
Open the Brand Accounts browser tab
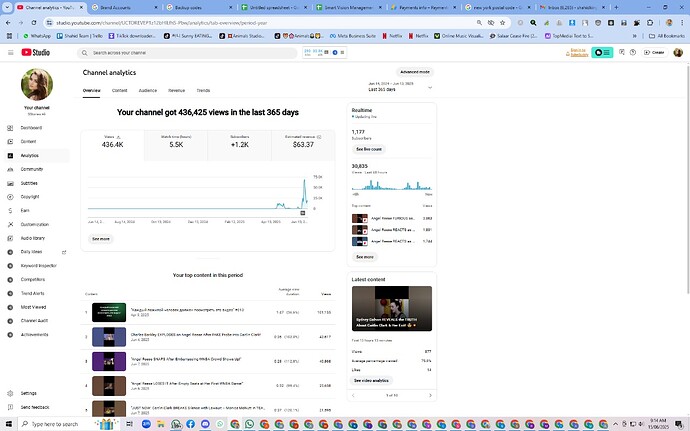click(125, 7)
